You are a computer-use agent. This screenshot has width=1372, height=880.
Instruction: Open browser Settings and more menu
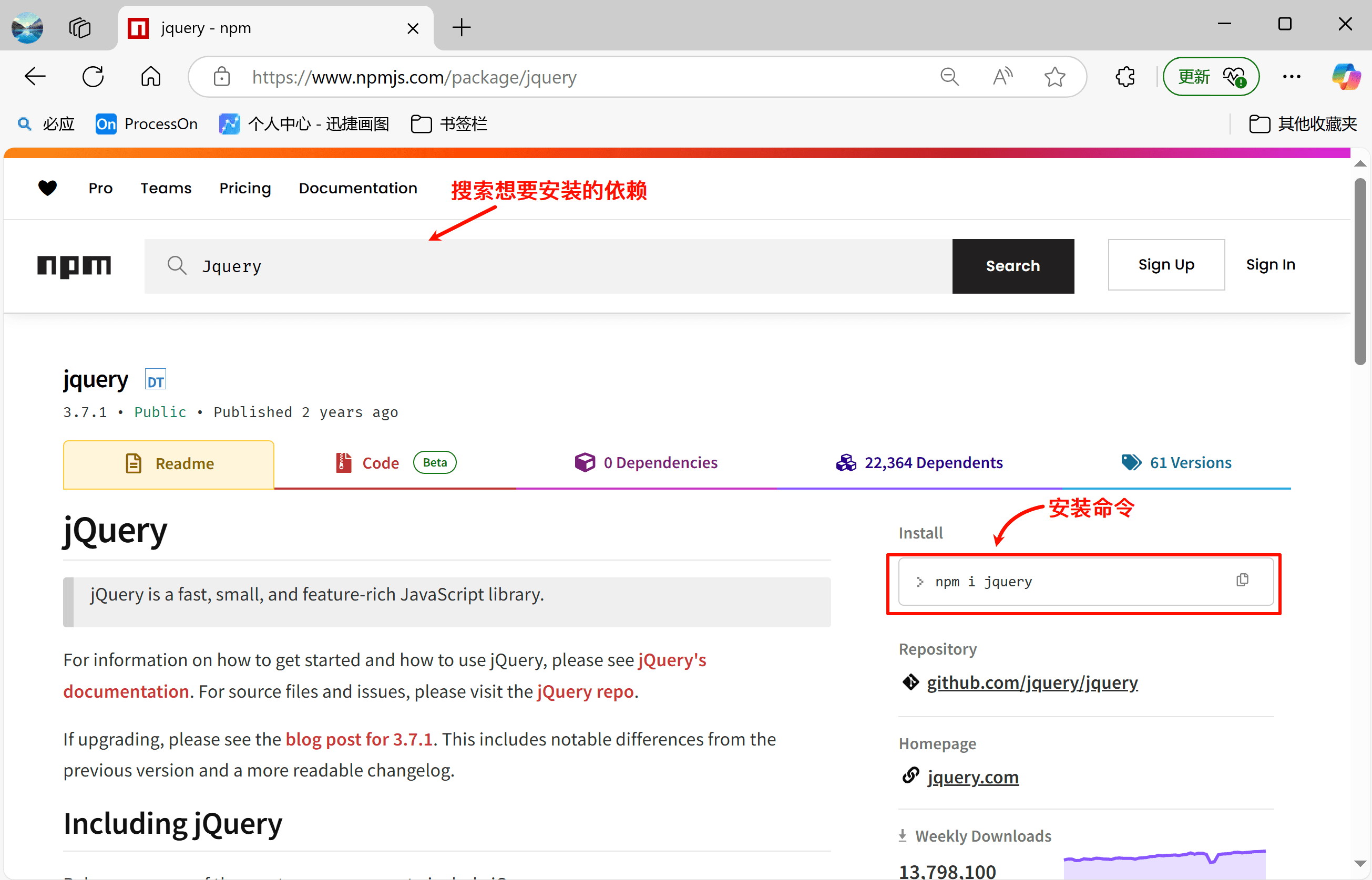pos(1292,77)
